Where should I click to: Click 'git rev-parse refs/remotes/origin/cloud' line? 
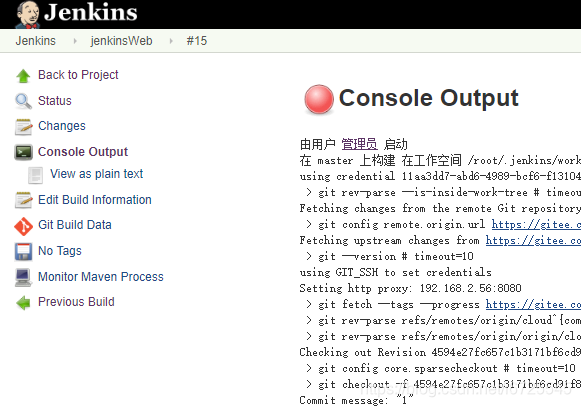(444, 321)
